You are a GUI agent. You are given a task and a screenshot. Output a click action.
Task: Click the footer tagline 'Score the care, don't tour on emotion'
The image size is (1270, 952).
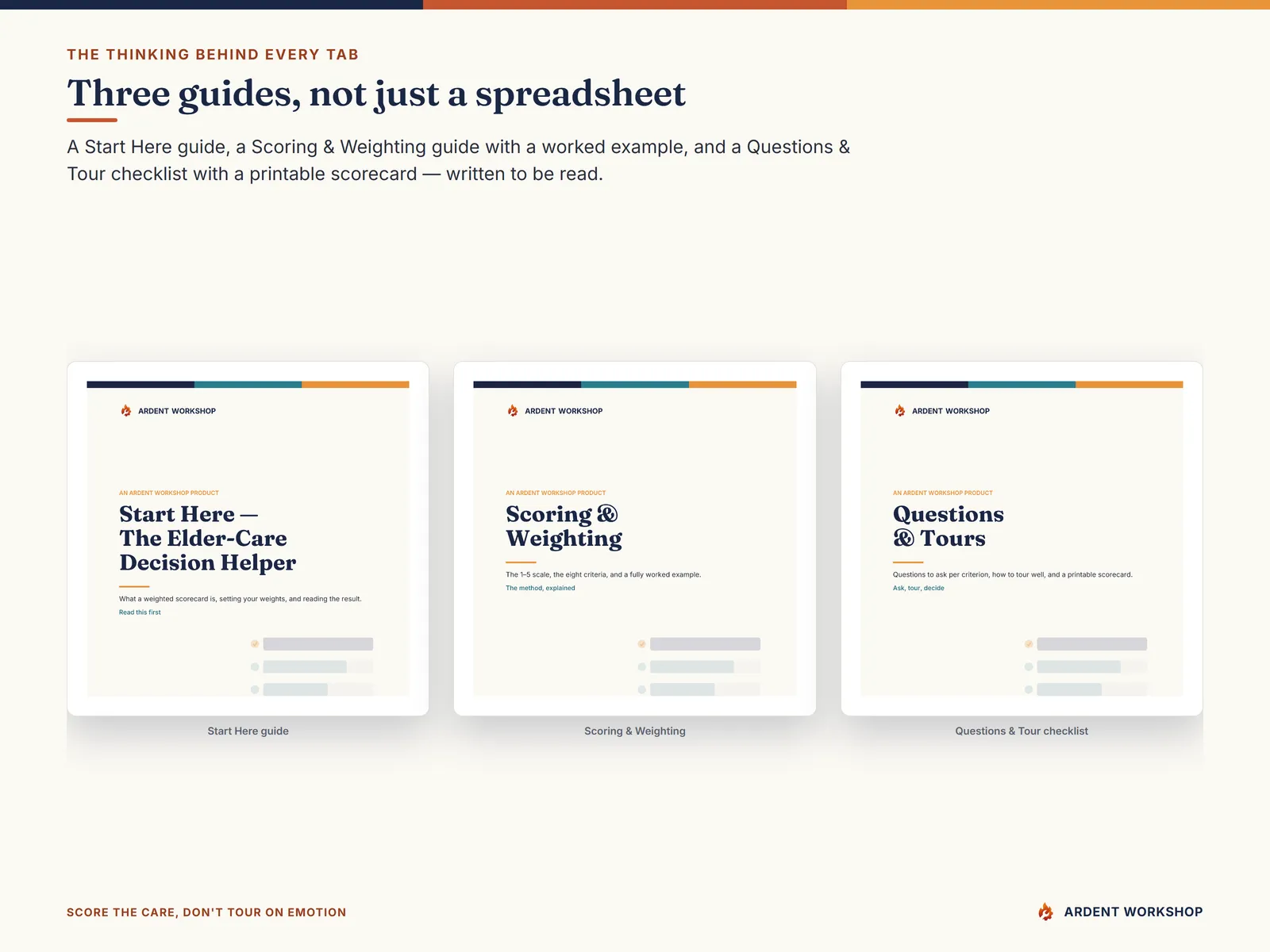click(x=206, y=912)
